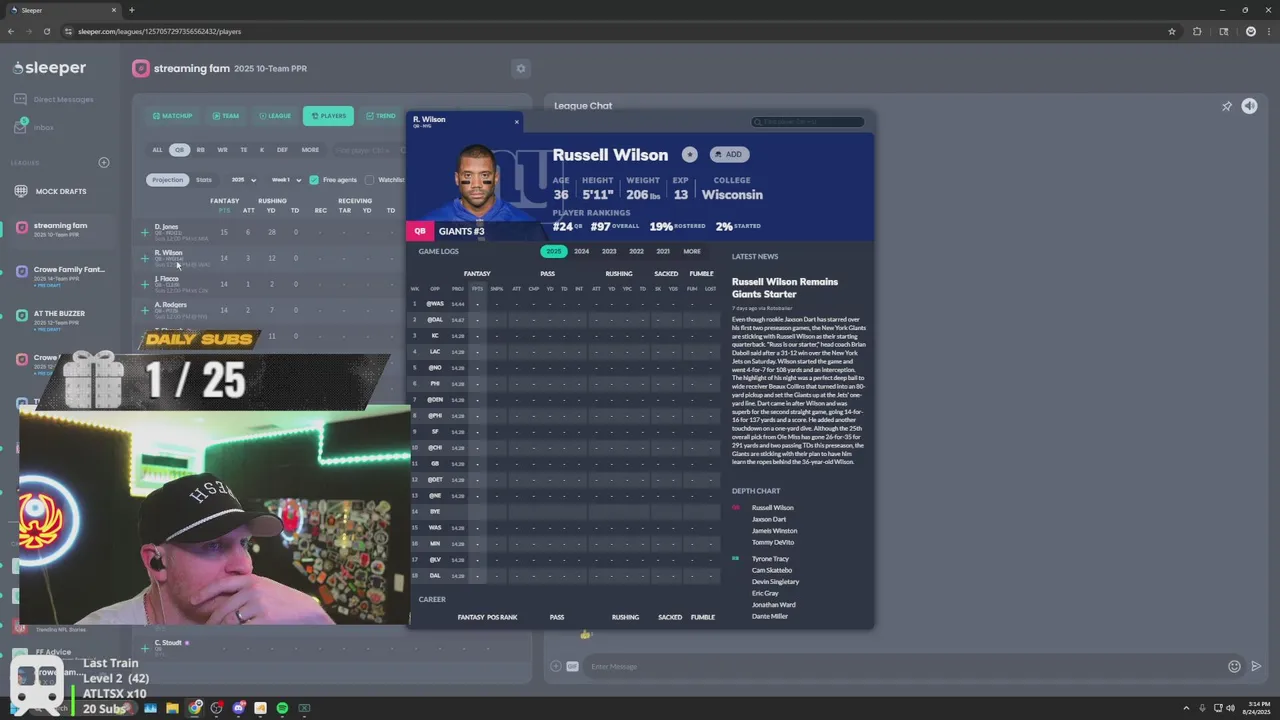
Task: Open File Explorer from the taskbar
Action: (x=172, y=708)
